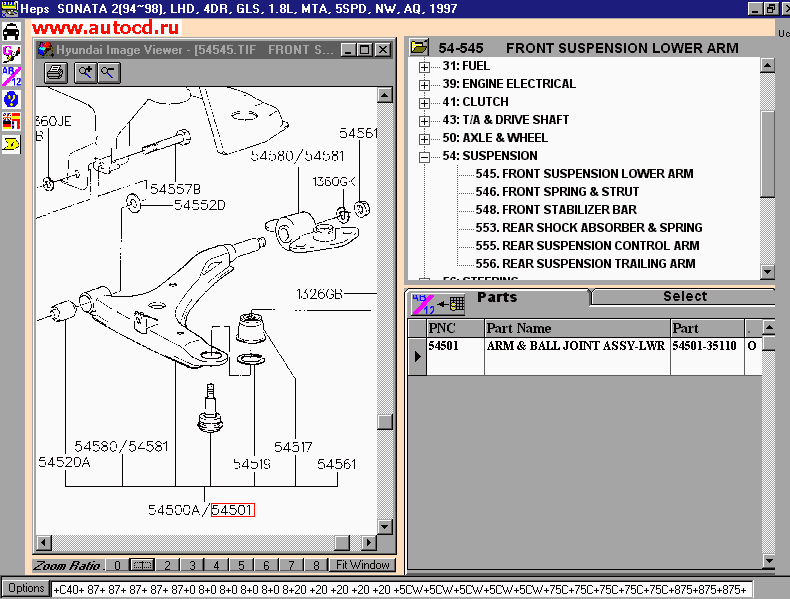
Task: Click the 1326GB callout in diagram
Action: pyautogui.click(x=319, y=294)
